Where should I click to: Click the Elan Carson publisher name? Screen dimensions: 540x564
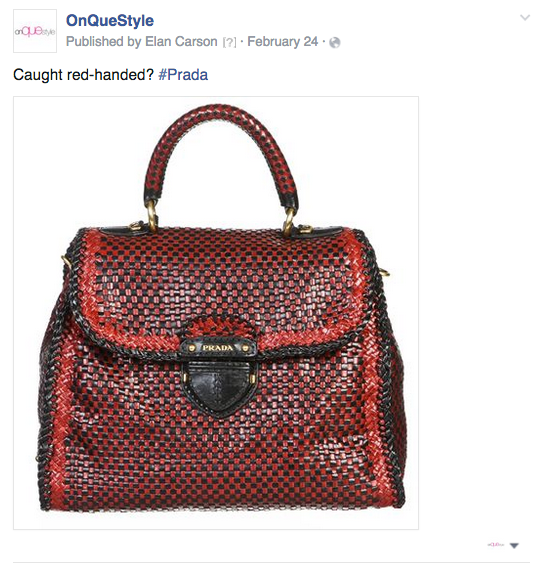[x=181, y=41]
